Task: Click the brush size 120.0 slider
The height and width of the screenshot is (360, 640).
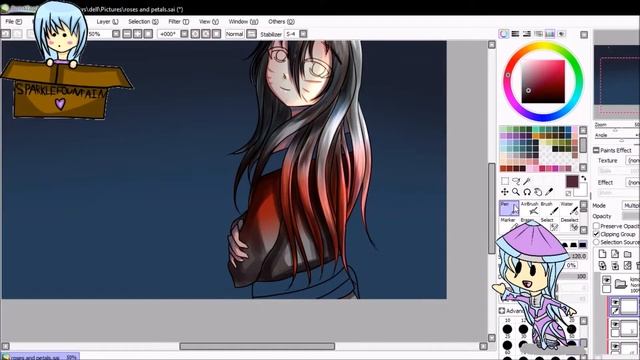Action: click(x=579, y=256)
